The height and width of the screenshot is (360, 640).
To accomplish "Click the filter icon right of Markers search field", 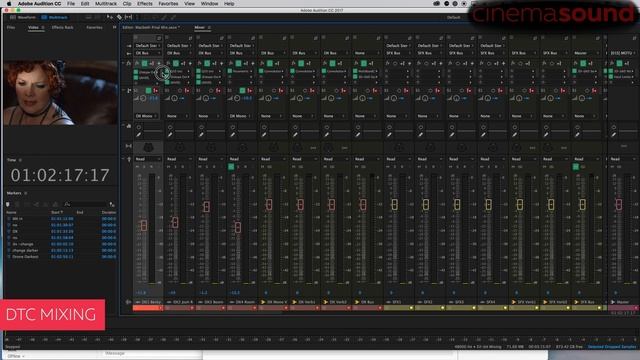I will (x=112, y=204).
